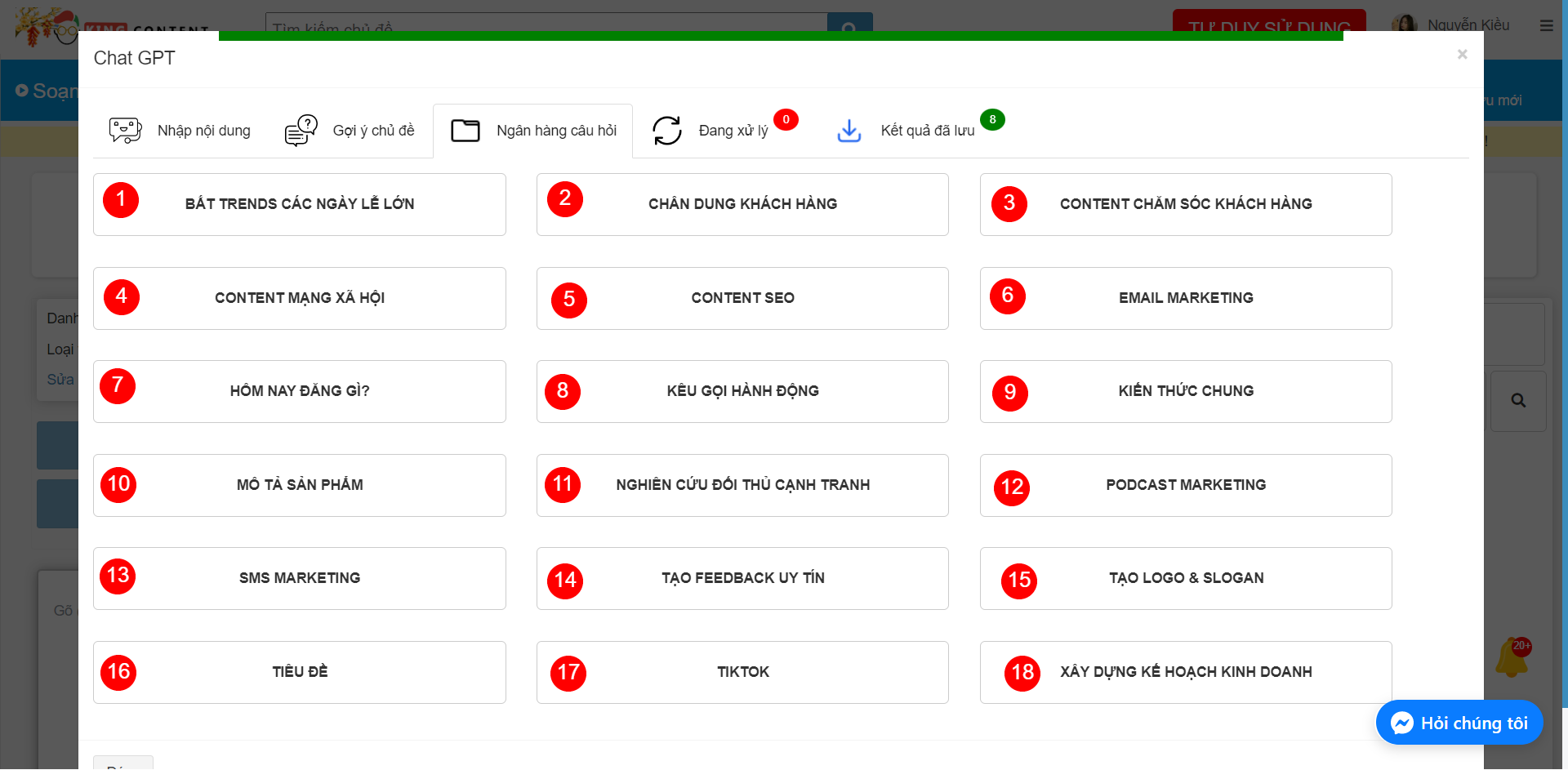Click the notification bell with 20+ badge
This screenshot has height=770, width=1568.
click(1512, 657)
